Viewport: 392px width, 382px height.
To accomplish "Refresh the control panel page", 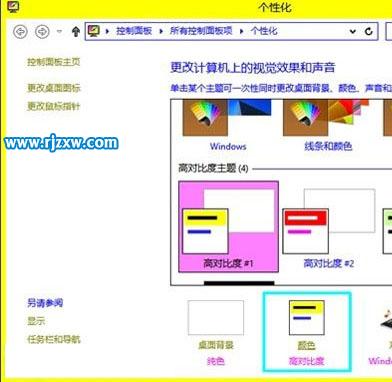I will pos(368,31).
